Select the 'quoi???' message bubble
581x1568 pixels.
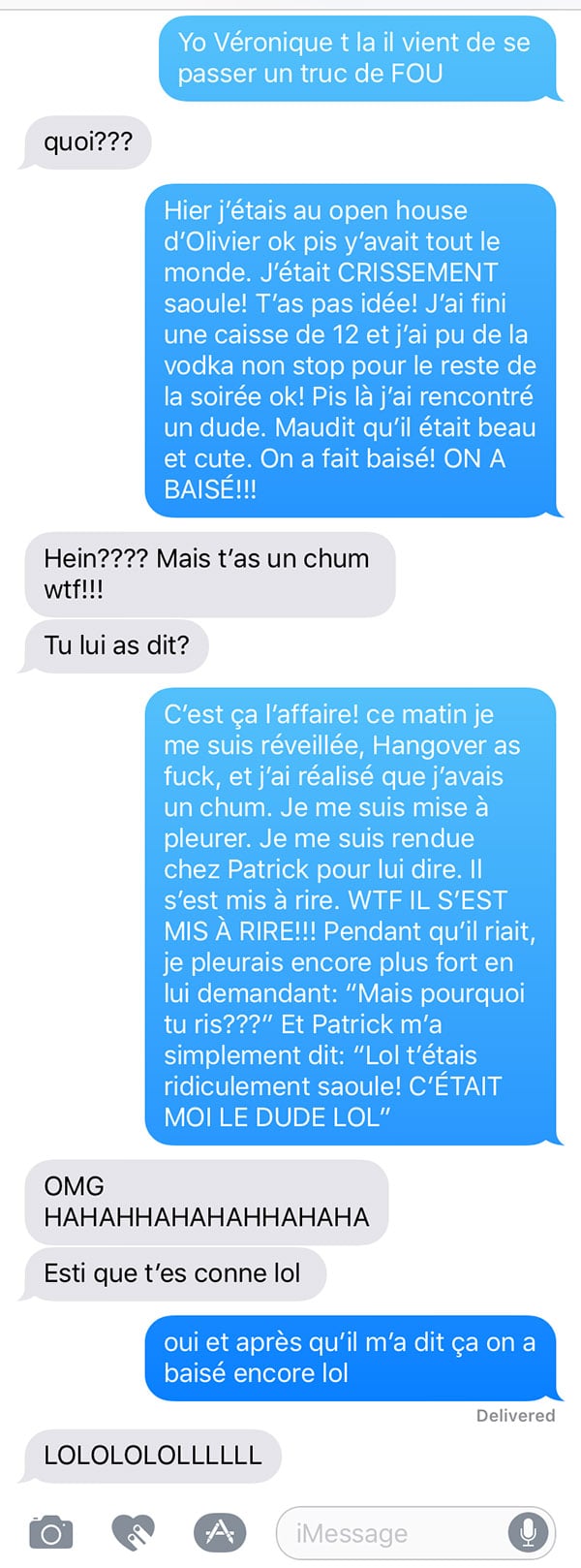86,143
